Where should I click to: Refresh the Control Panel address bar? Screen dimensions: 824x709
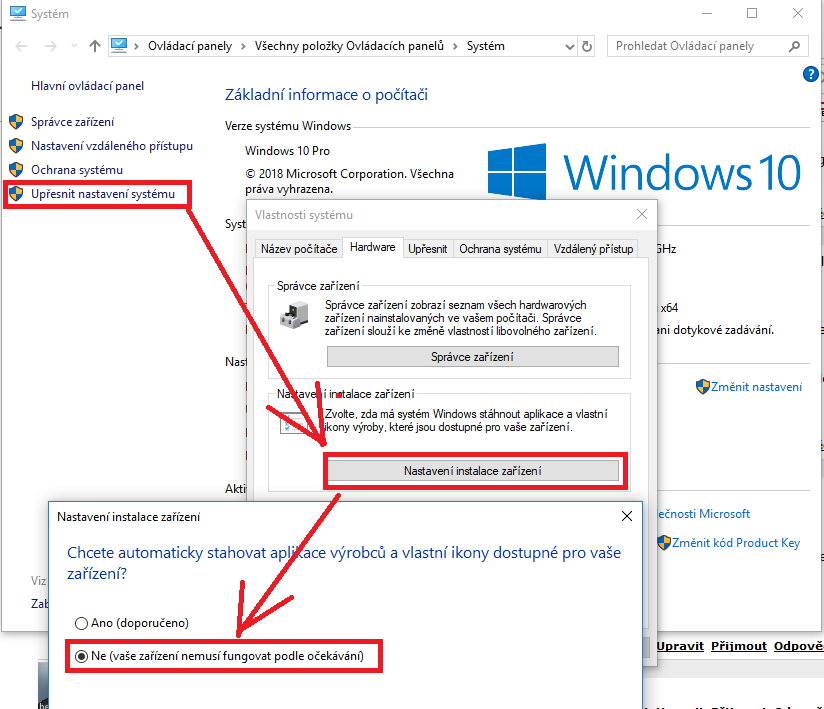(586, 46)
